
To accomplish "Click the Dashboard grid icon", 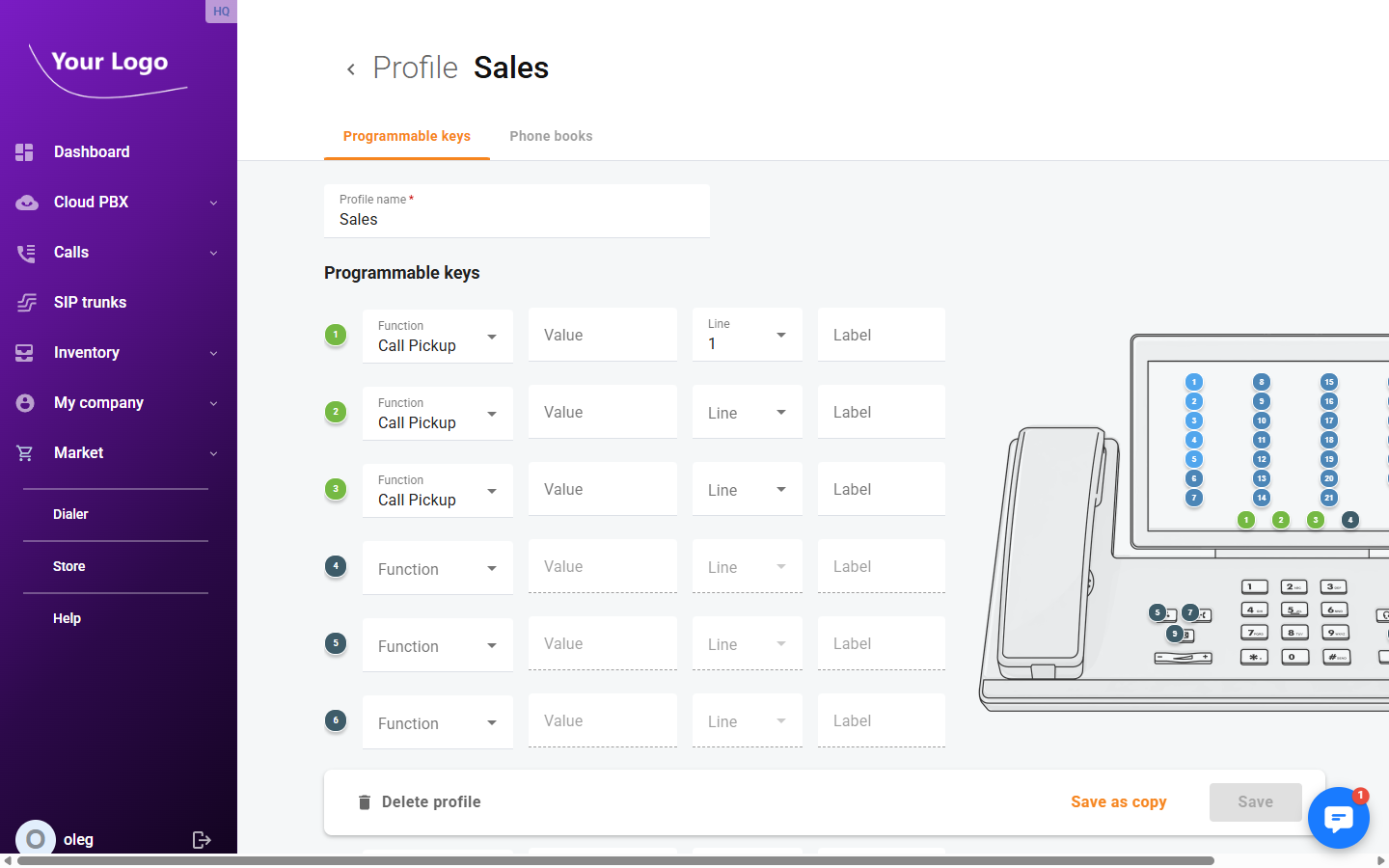I will point(25,152).
